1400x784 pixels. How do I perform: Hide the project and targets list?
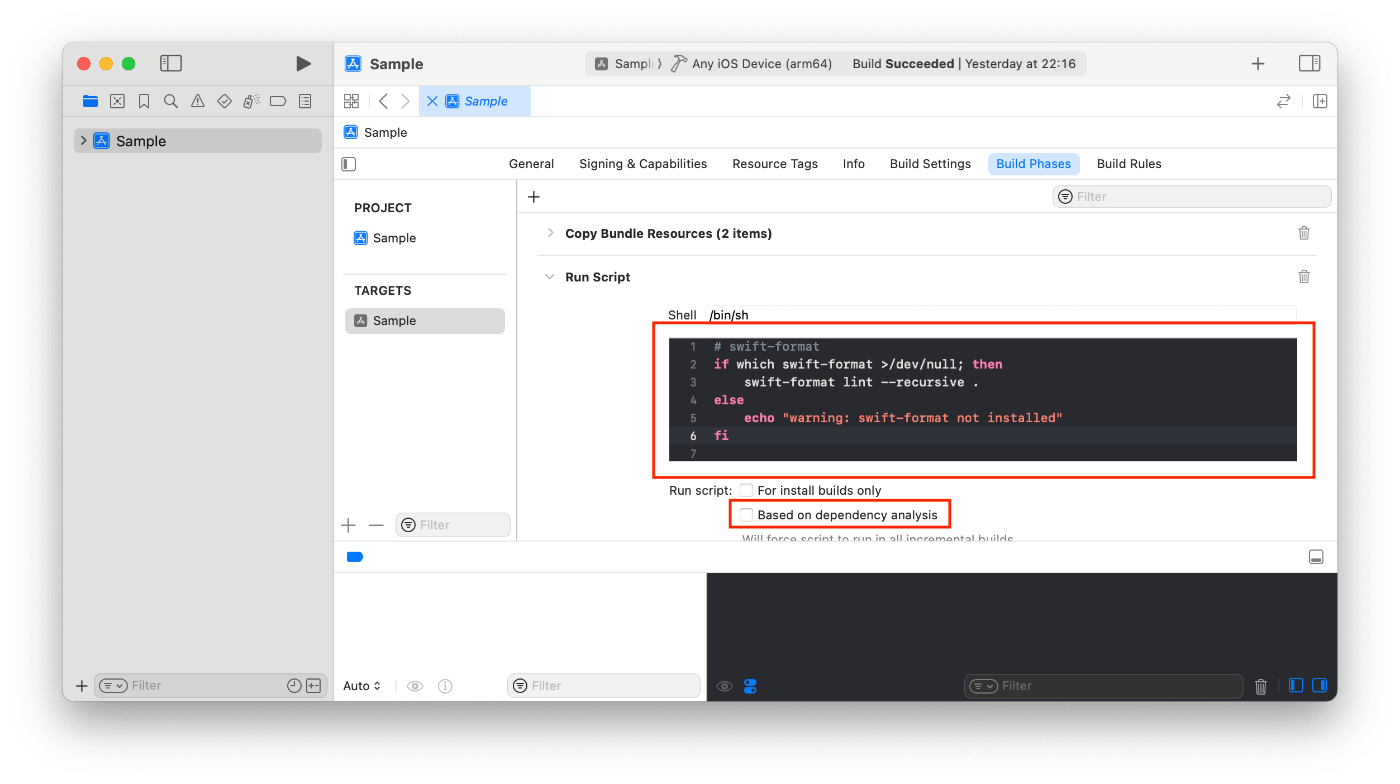(x=349, y=164)
